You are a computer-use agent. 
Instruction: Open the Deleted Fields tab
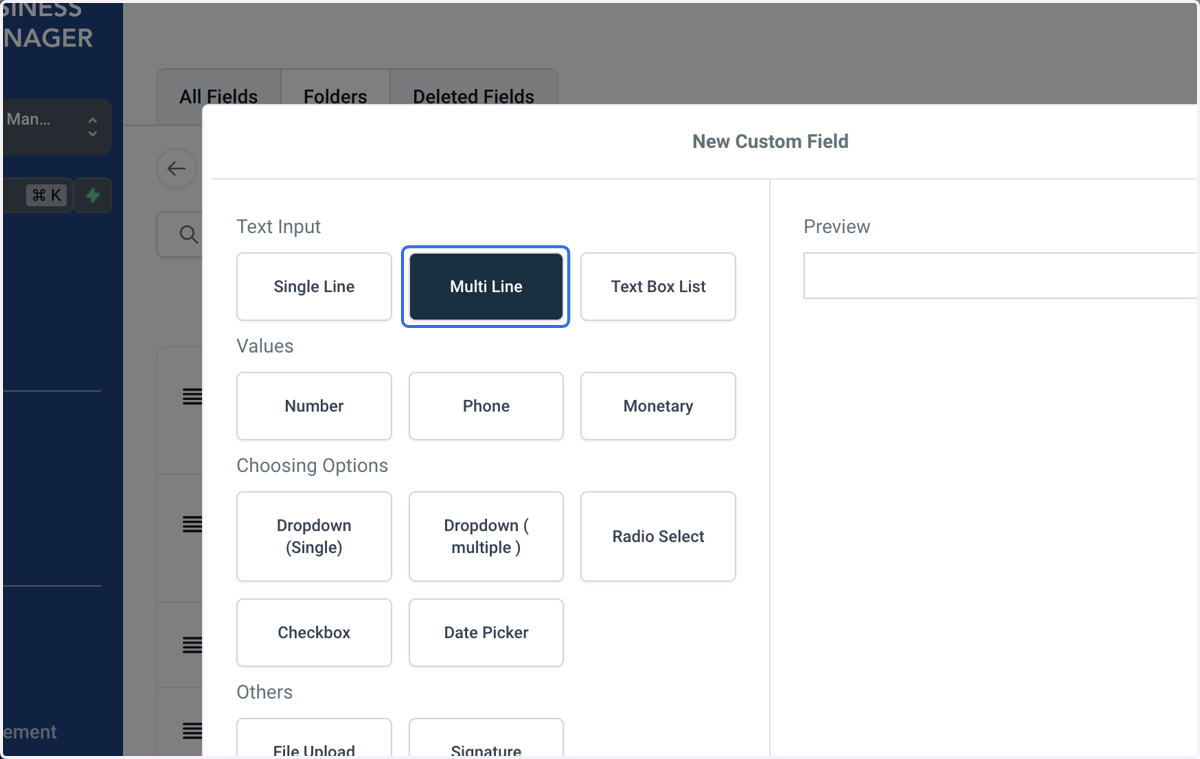click(x=473, y=97)
